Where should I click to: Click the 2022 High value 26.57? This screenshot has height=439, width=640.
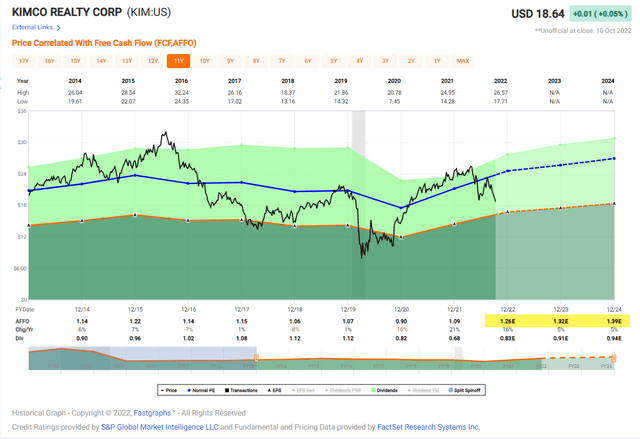501,93
